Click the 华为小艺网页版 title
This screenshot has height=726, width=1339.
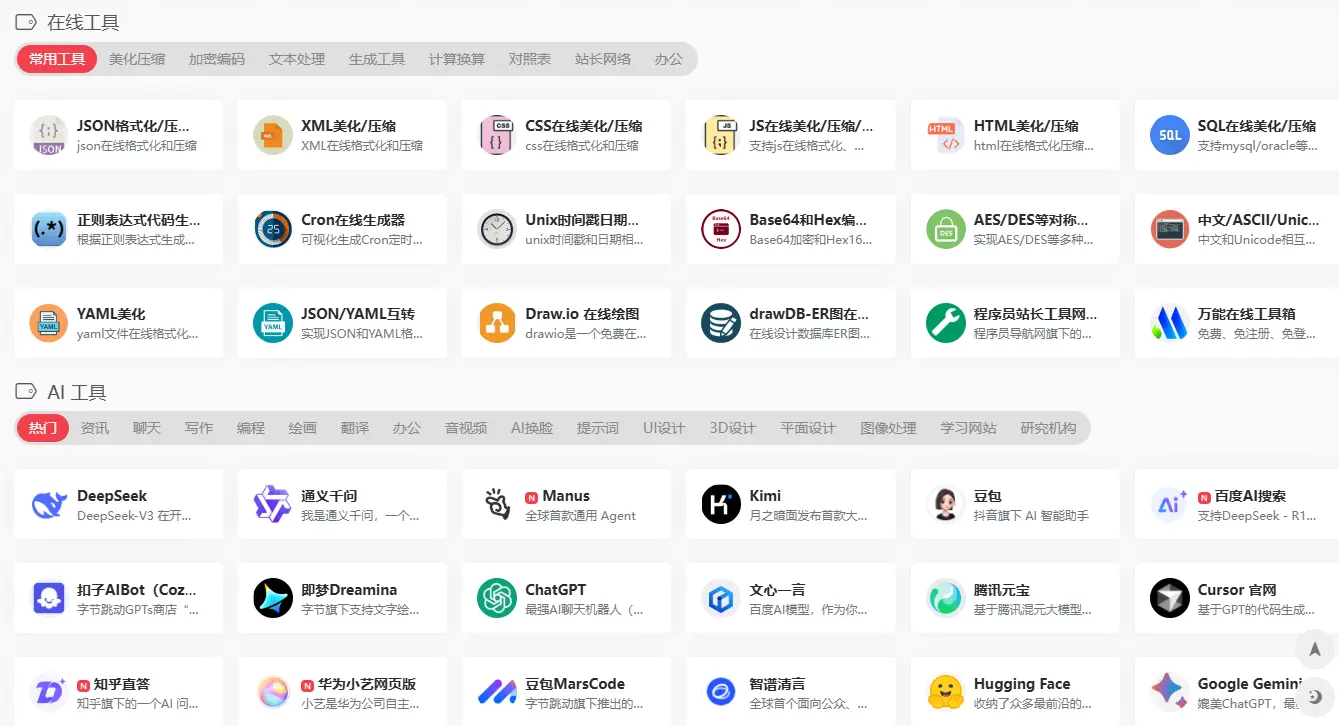[367, 684]
